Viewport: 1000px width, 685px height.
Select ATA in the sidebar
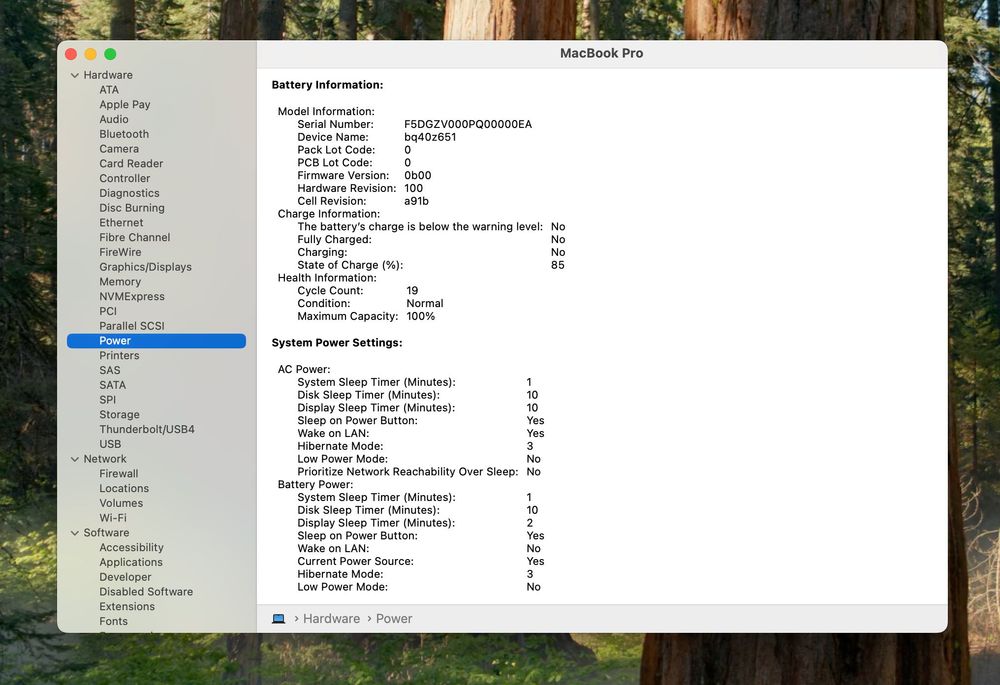click(109, 90)
